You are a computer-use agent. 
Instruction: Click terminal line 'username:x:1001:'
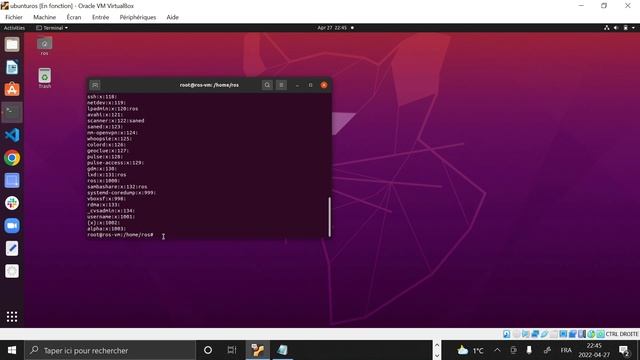coord(111,217)
